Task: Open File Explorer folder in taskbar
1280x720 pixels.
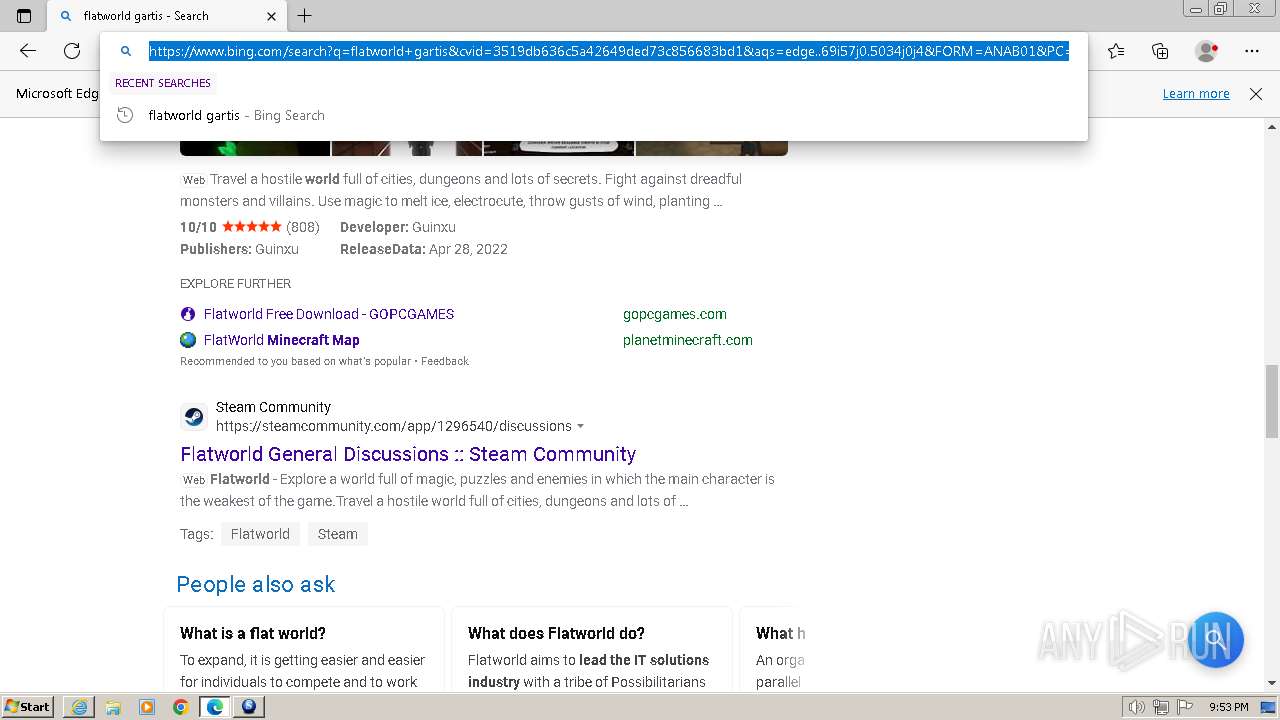Action: pos(113,707)
